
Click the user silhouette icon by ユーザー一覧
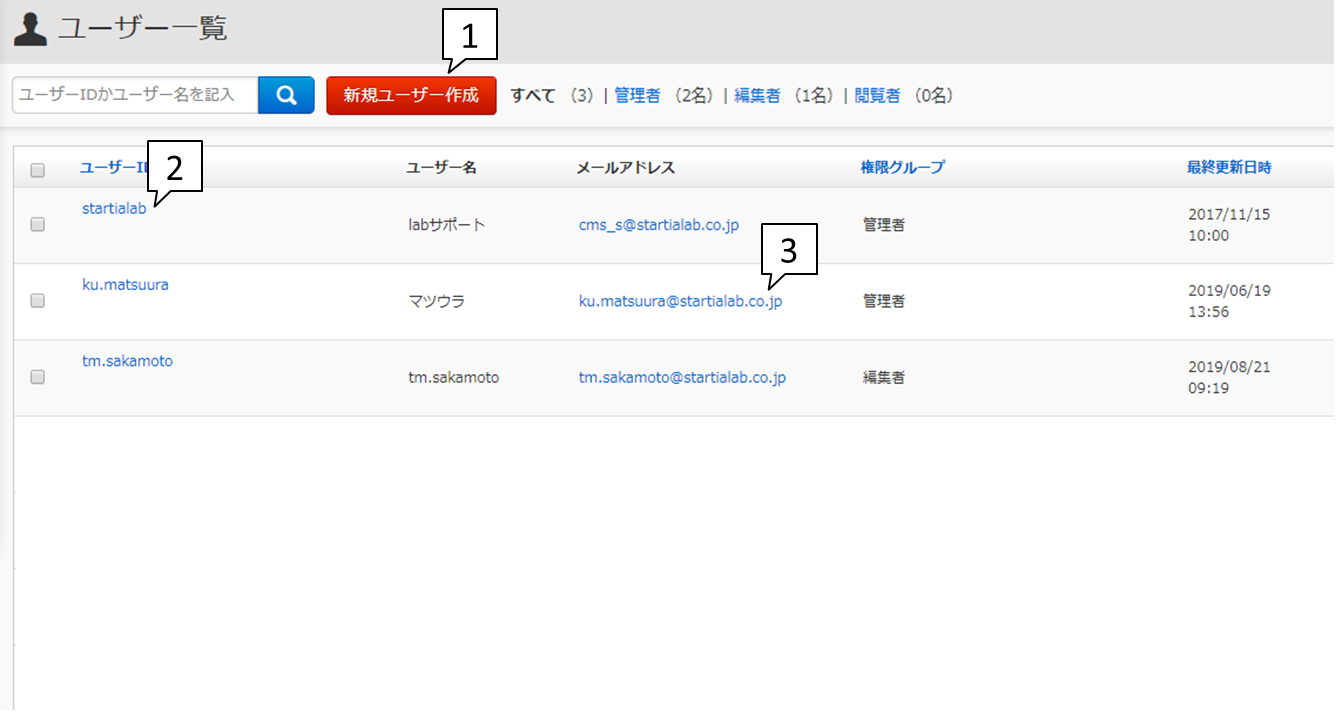tap(30, 29)
